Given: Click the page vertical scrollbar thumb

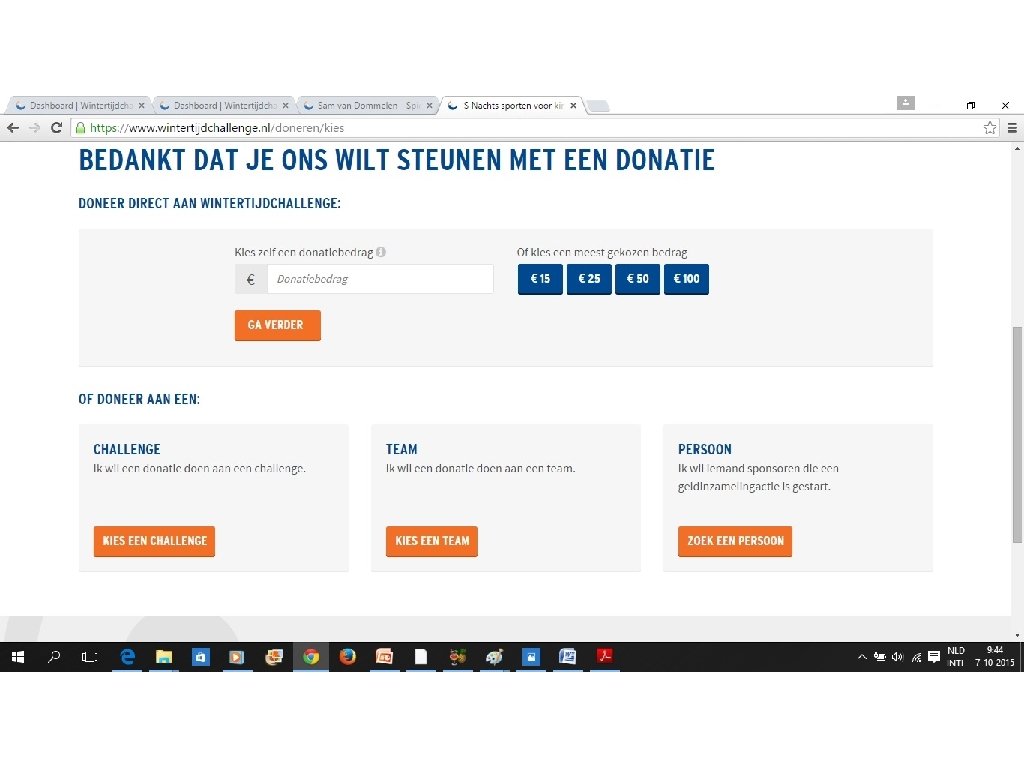Looking at the screenshot, I should click(x=1017, y=434).
